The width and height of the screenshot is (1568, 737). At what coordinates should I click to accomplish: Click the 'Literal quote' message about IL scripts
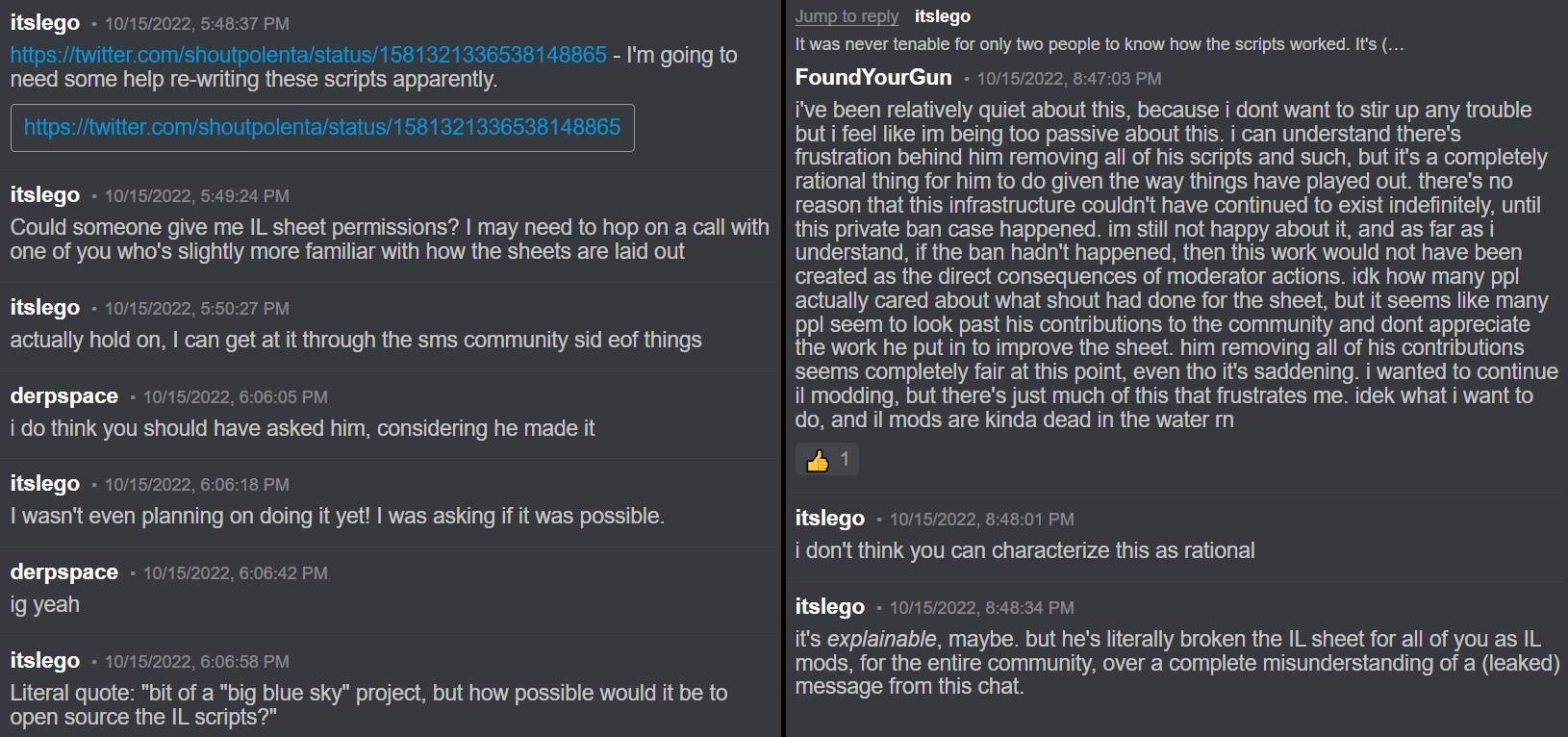[x=368, y=704]
